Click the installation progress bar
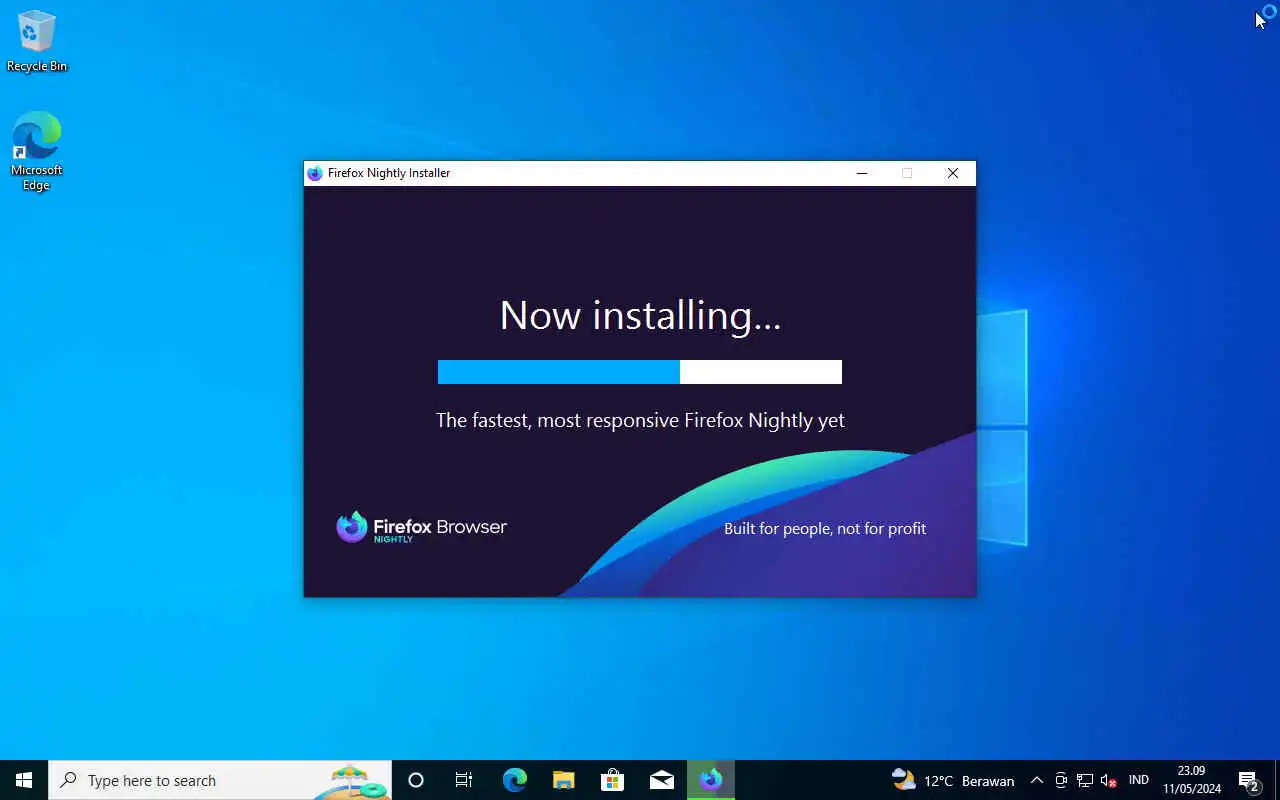The height and width of the screenshot is (800, 1280). (x=640, y=372)
